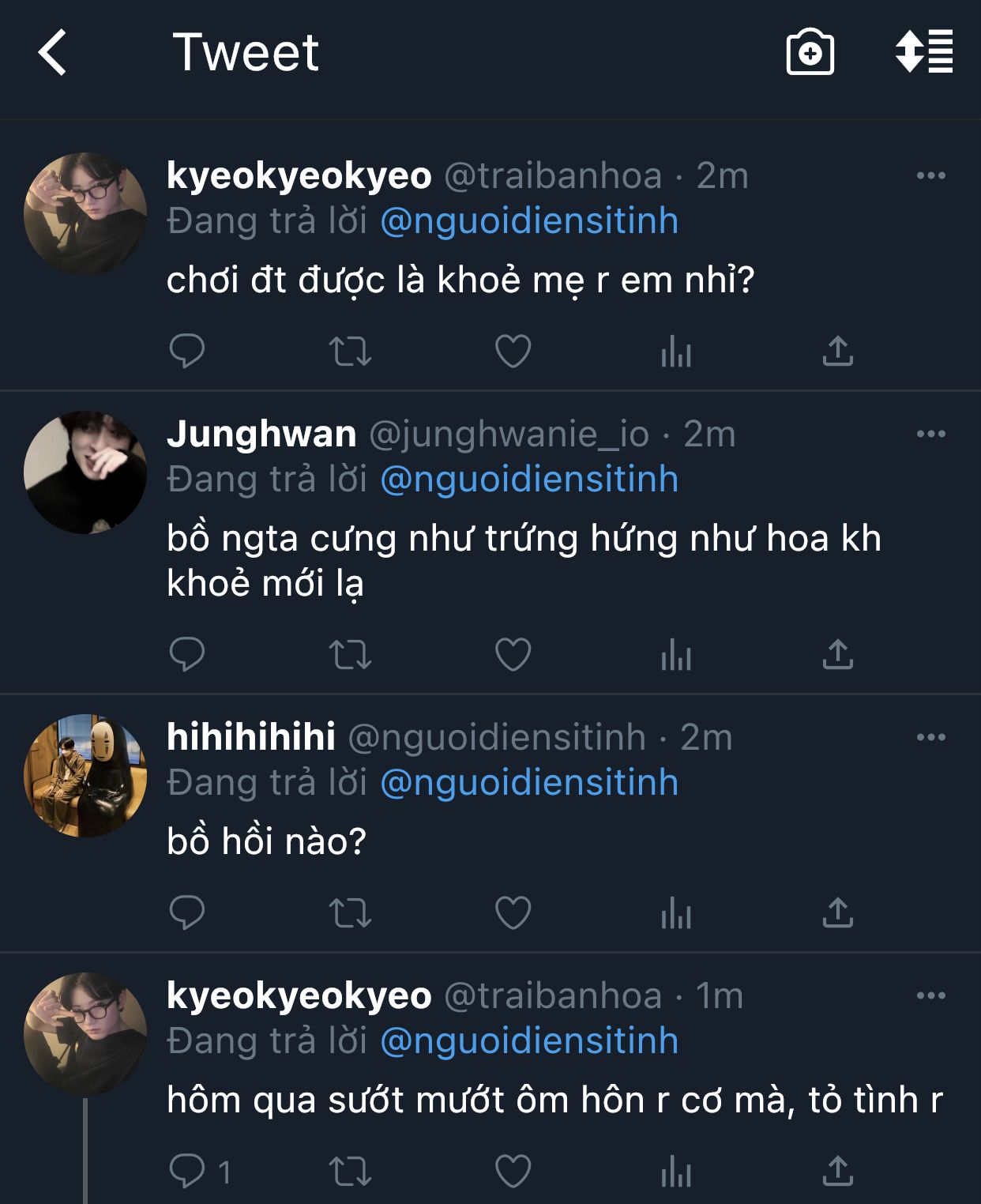
Task: Go back using the top-left arrow
Action: 52,53
